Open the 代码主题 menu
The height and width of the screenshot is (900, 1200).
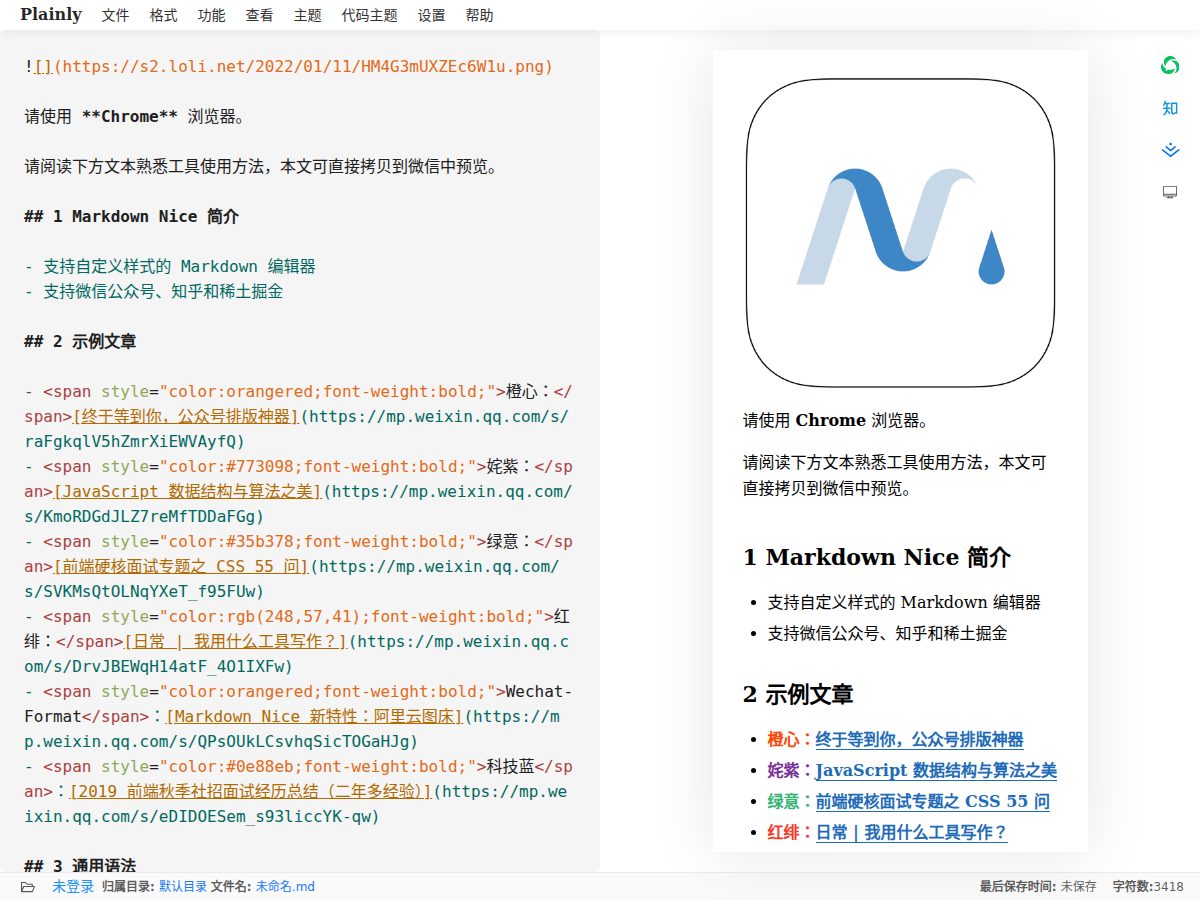[369, 16]
